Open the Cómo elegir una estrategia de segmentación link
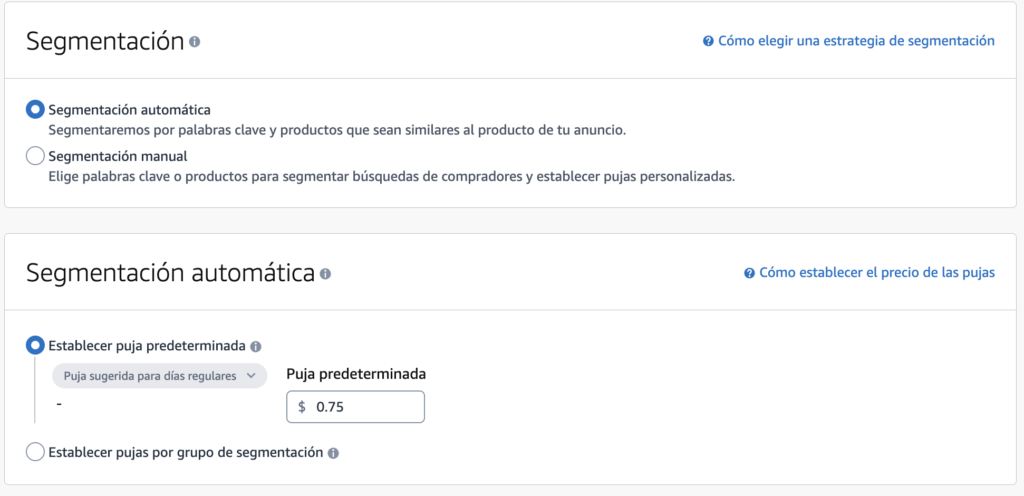This screenshot has height=496, width=1024. 856,41
